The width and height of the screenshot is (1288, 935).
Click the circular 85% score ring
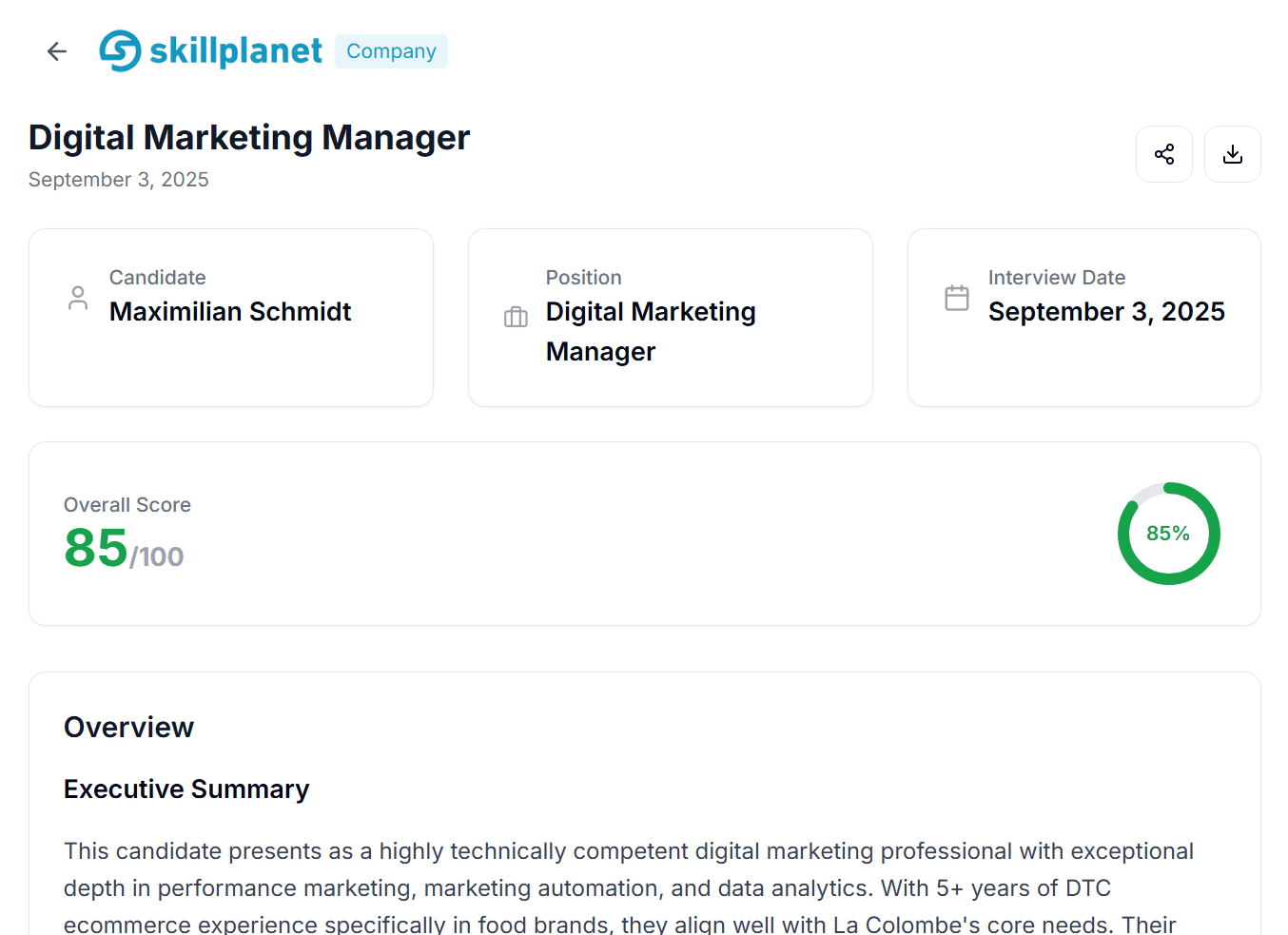(1168, 533)
